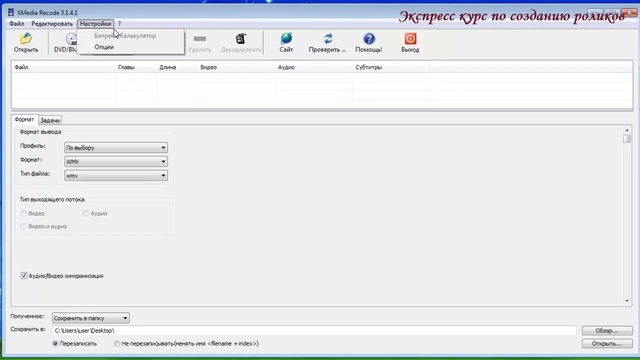Viewport: 640px width, 360px height.
Task: Open a file with the Открыть toolbar icon
Action: click(26, 42)
